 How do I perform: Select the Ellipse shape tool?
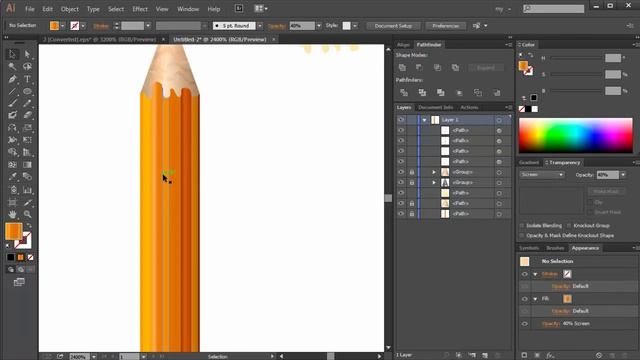pyautogui.click(x=27, y=91)
